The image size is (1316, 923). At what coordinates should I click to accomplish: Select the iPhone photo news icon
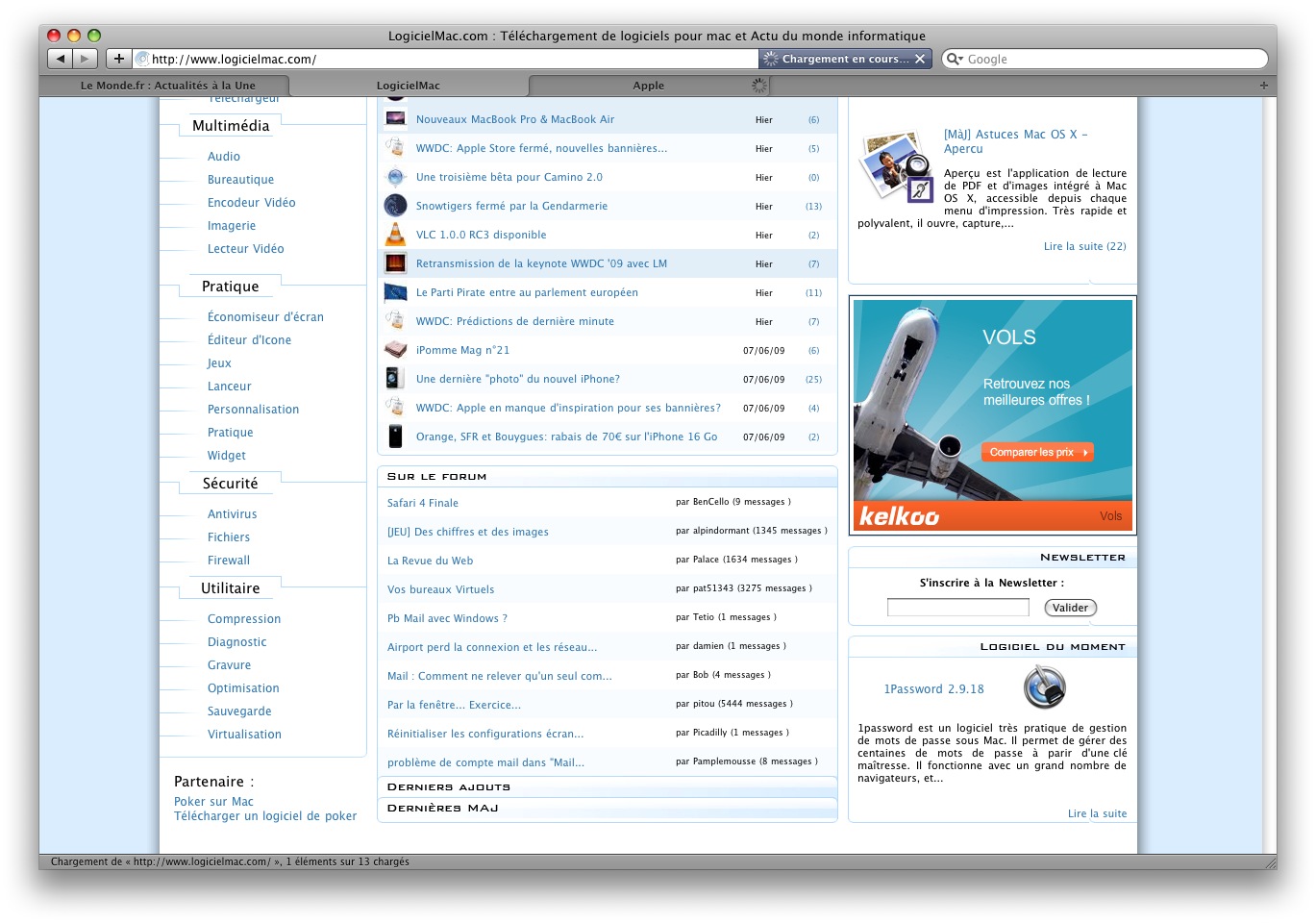[x=394, y=378]
